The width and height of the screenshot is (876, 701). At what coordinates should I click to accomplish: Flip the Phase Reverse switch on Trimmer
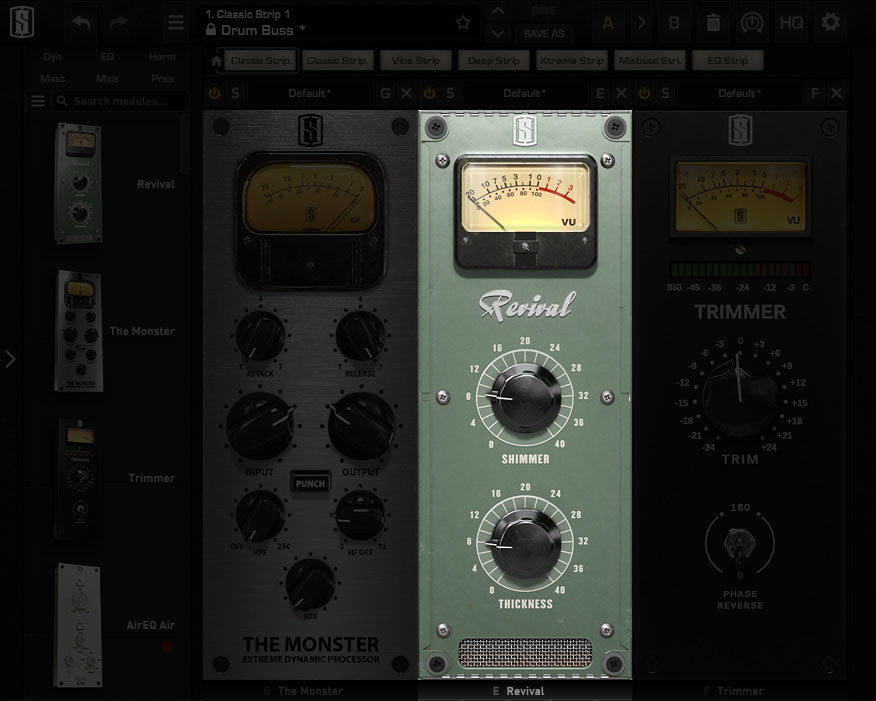pos(740,544)
